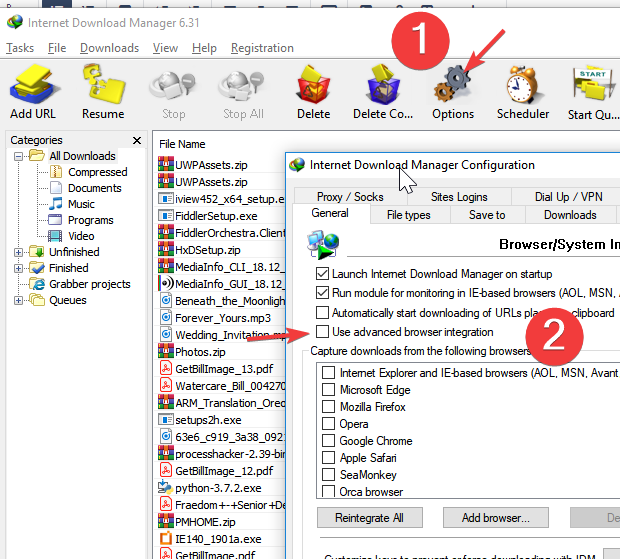Enable Use advanced browser integration
Image resolution: width=620 pixels, height=559 pixels.
[x=322, y=331]
